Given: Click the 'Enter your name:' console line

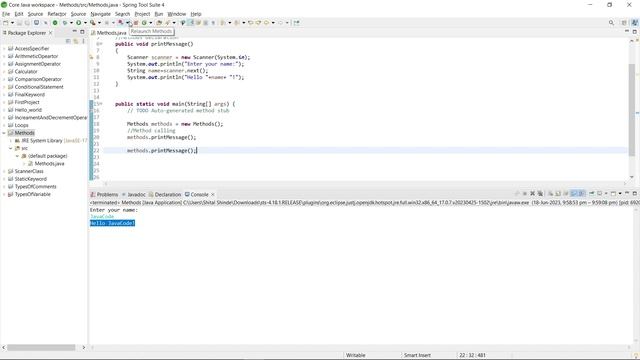Looking at the screenshot, I should pyautogui.click(x=114, y=210).
